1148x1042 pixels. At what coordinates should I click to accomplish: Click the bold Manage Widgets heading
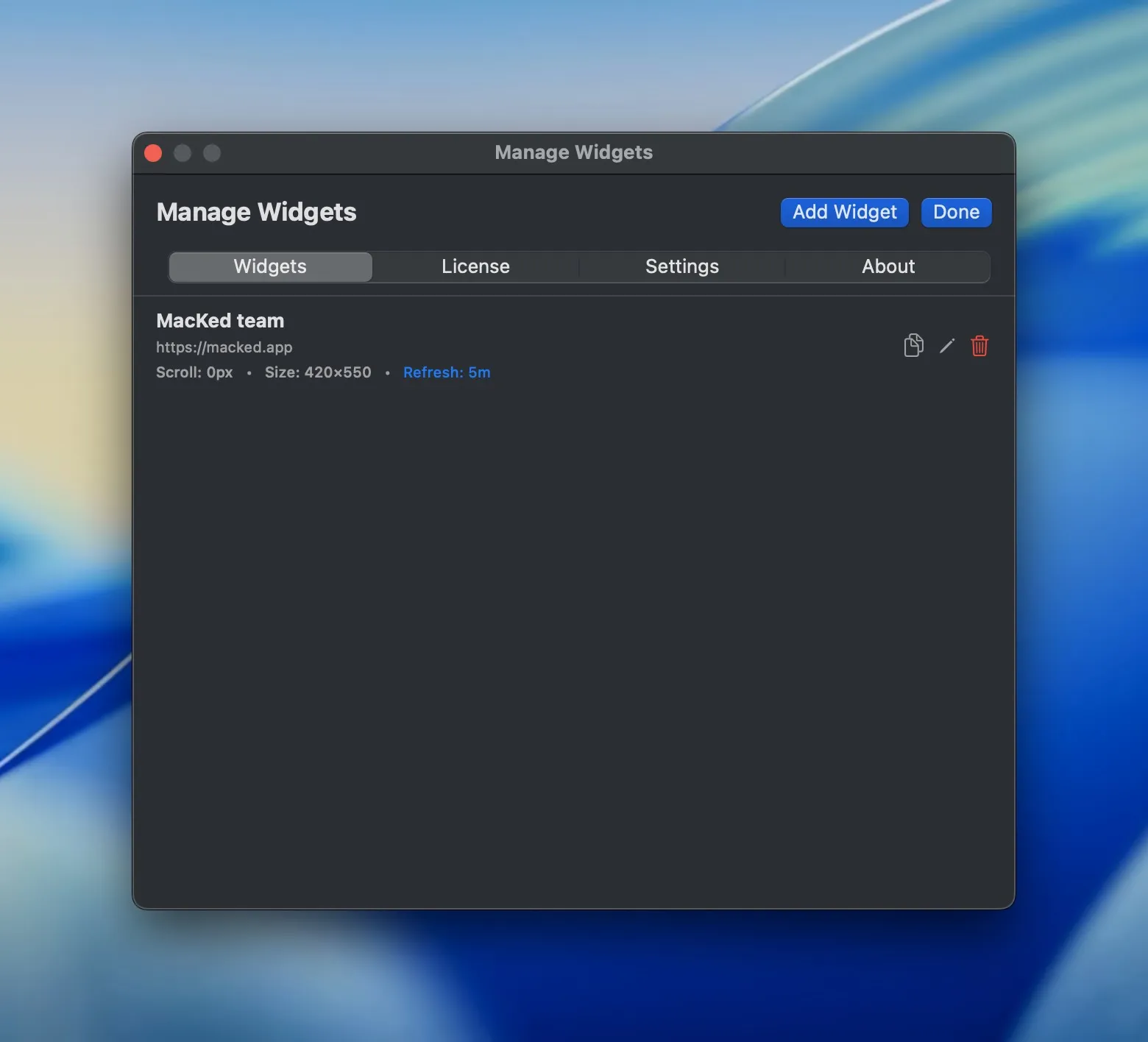pos(256,212)
